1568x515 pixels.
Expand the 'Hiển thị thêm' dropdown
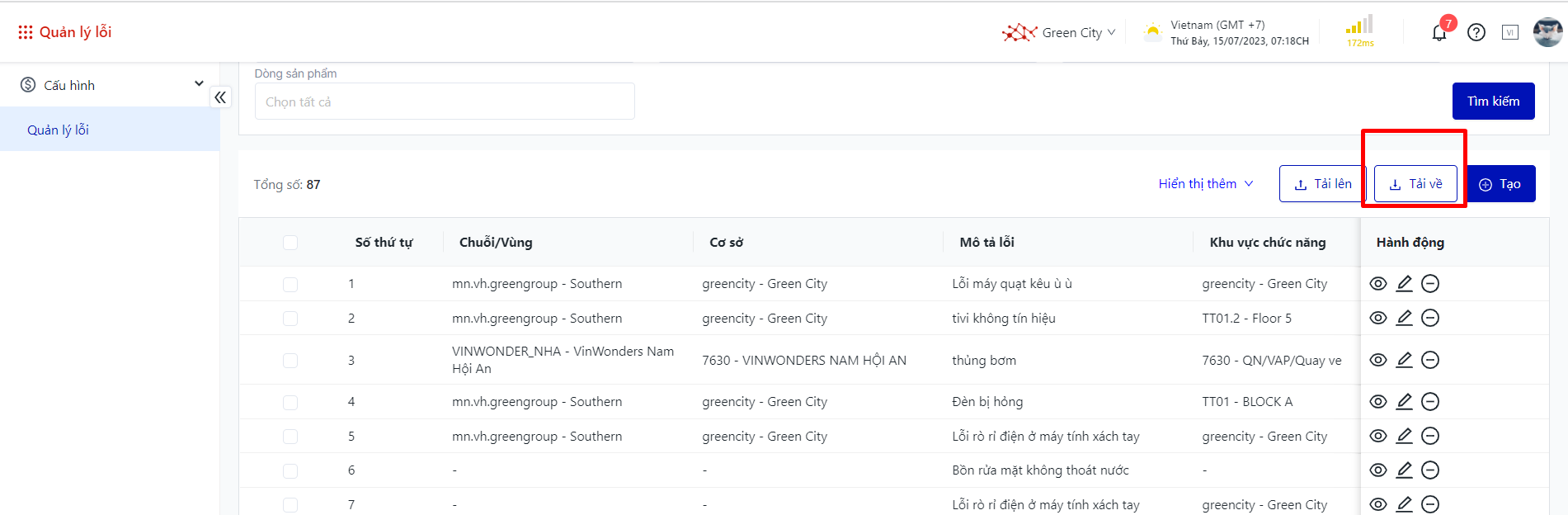point(1205,184)
